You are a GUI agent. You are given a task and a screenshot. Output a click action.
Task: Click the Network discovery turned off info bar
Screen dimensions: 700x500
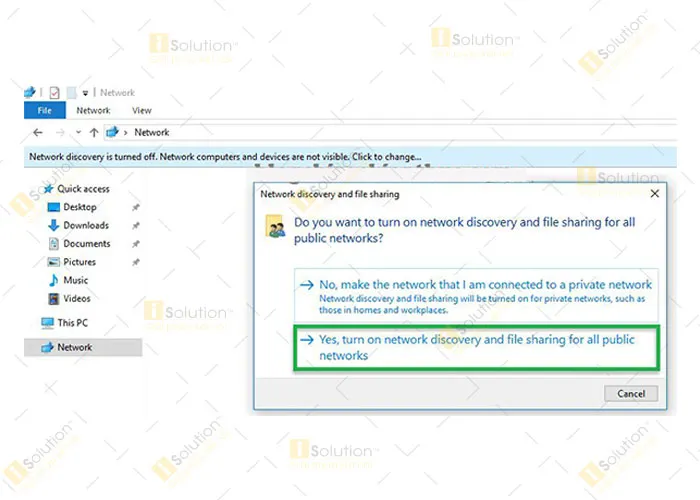coord(225,157)
